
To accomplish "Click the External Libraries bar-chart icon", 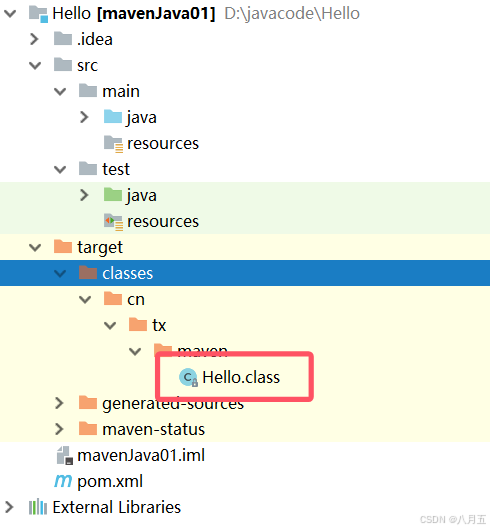I will (x=38, y=507).
